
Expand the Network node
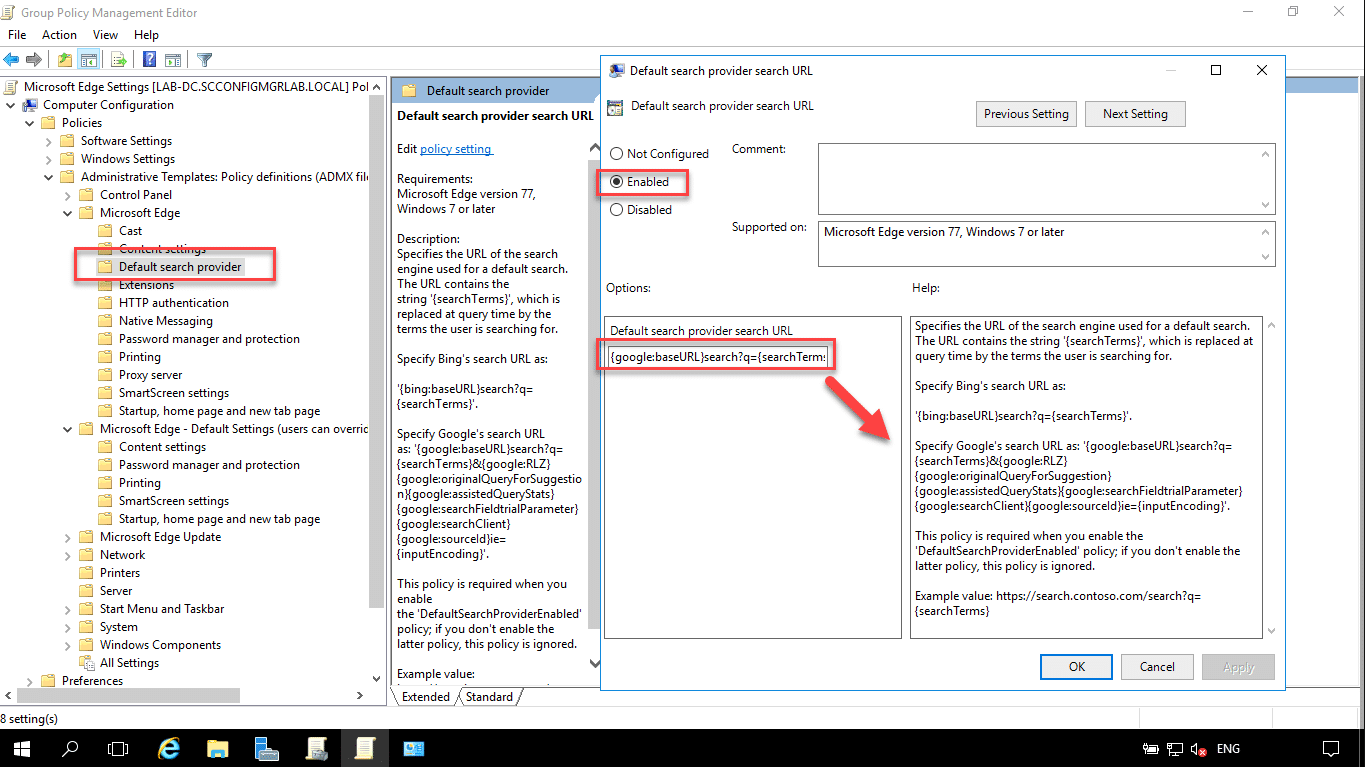tap(68, 555)
